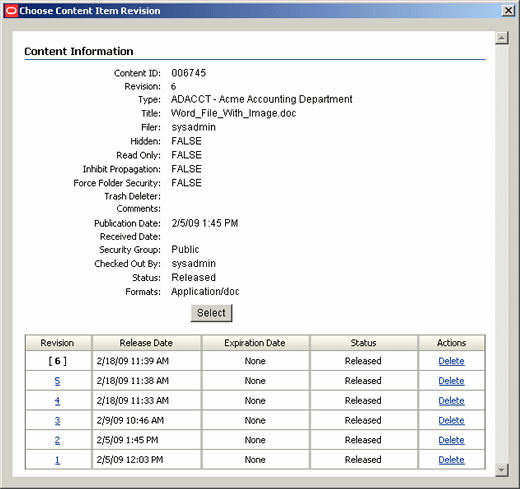Delete revision 1 released 12:03 PM
The height and width of the screenshot is (489, 520).
451,460
